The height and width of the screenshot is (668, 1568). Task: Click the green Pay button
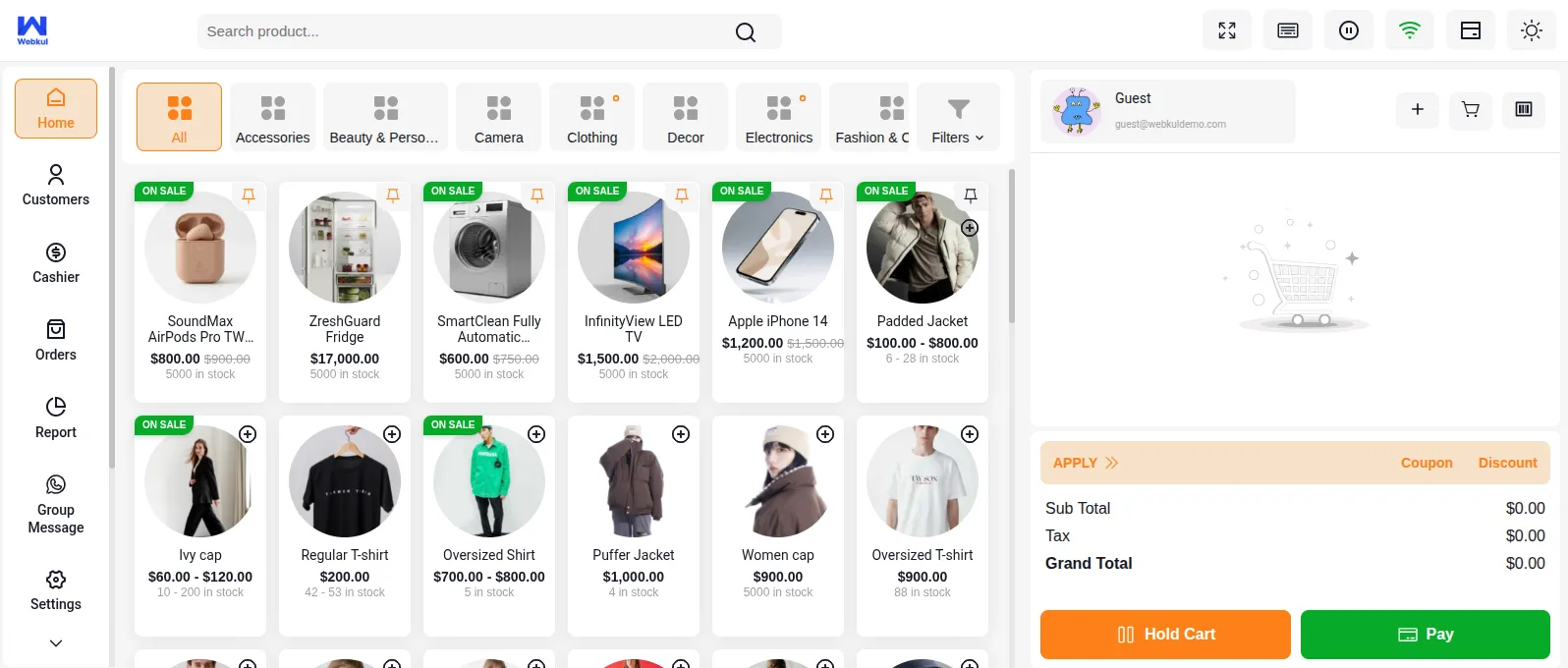click(1426, 635)
